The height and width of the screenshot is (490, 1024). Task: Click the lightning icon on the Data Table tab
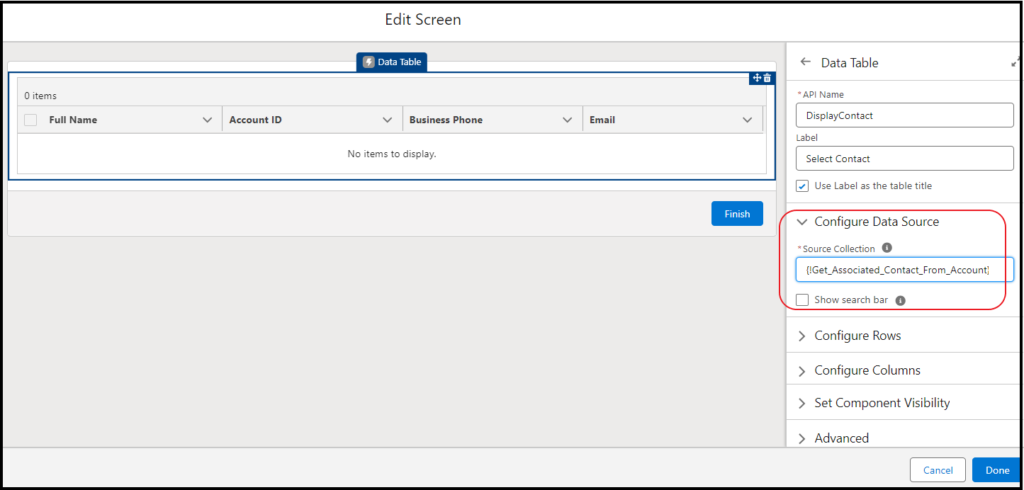point(368,63)
